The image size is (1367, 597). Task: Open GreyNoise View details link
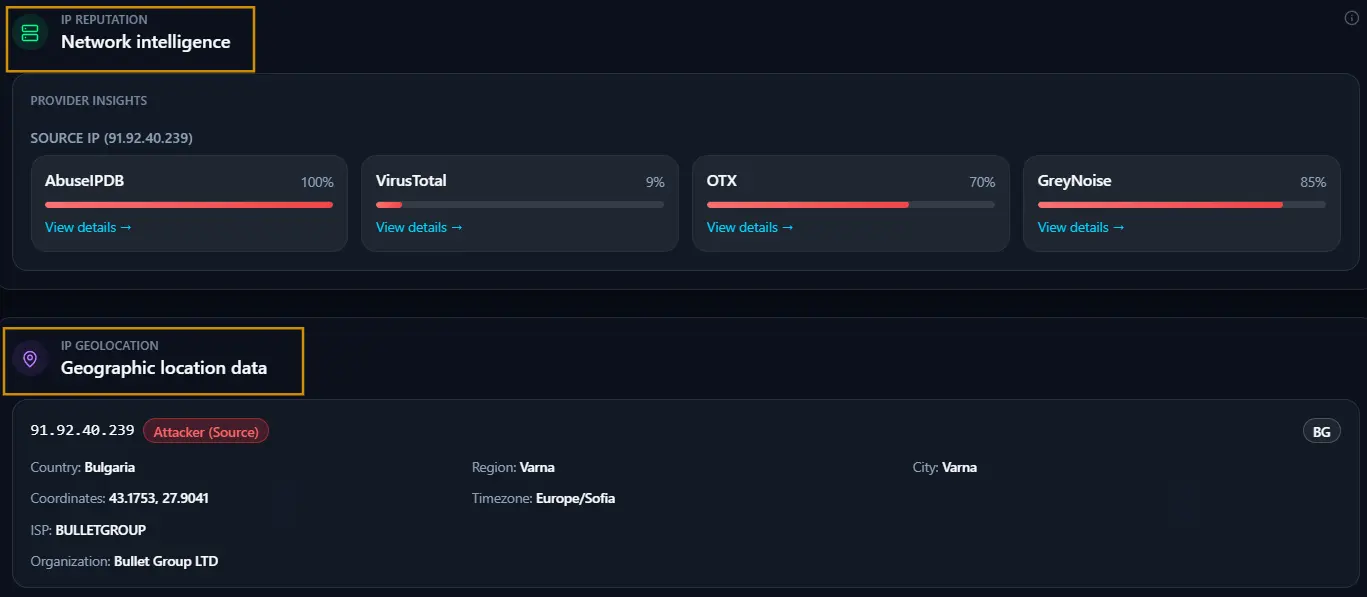tap(1081, 227)
